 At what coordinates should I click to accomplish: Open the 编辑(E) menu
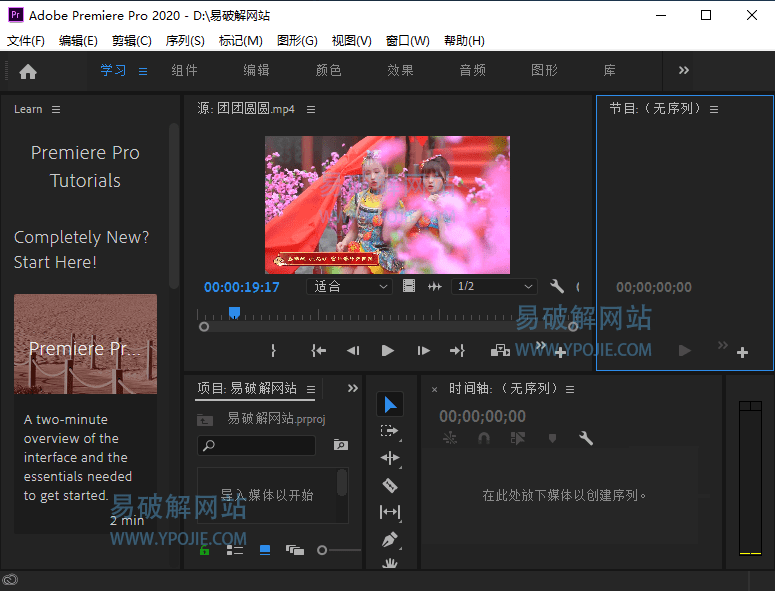(78, 41)
